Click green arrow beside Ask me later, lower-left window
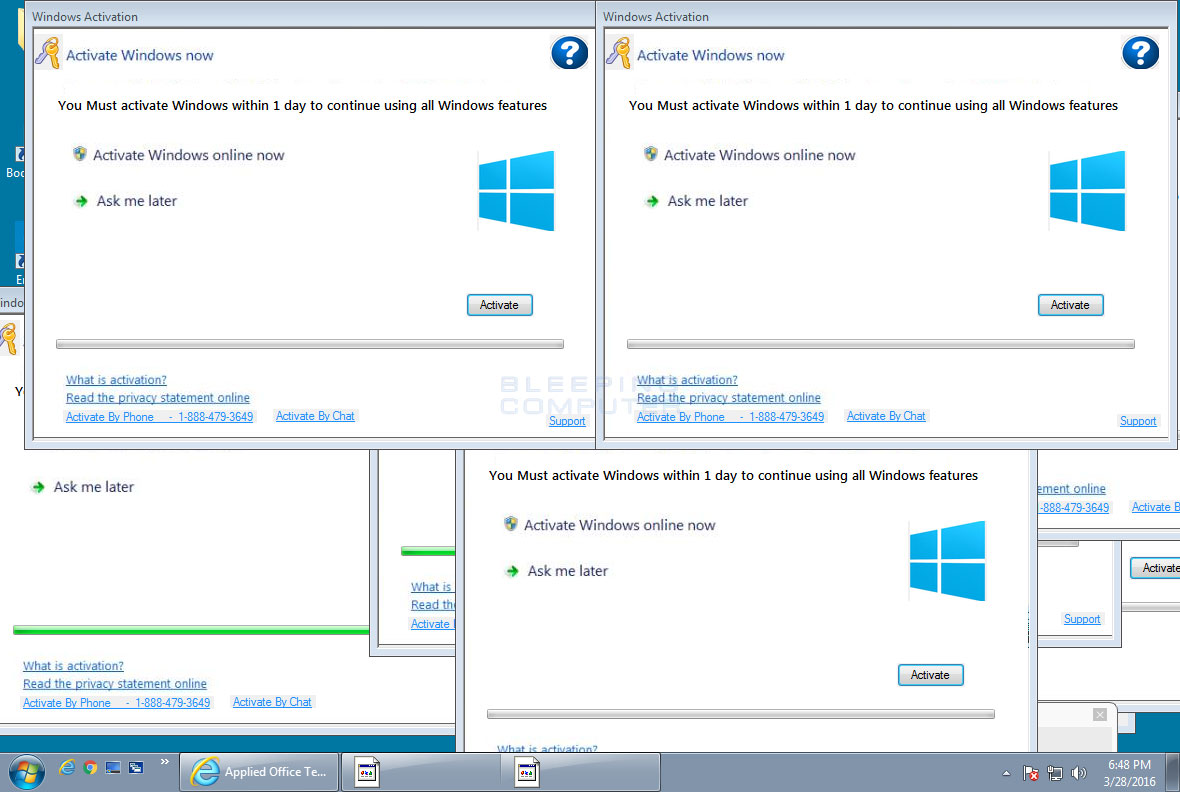Screen dimensions: 1180x792 [38, 487]
